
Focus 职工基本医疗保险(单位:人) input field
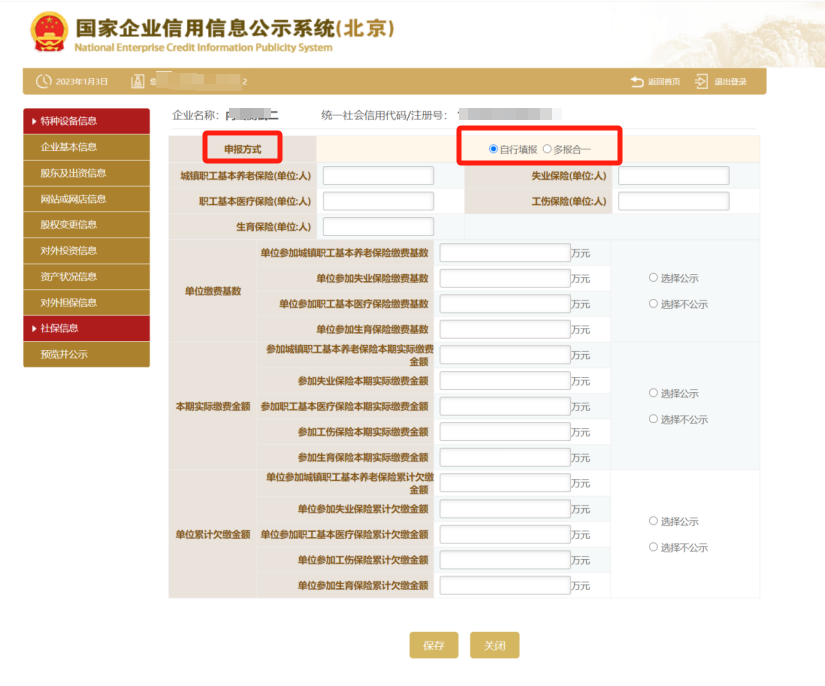pyautogui.click(x=378, y=201)
